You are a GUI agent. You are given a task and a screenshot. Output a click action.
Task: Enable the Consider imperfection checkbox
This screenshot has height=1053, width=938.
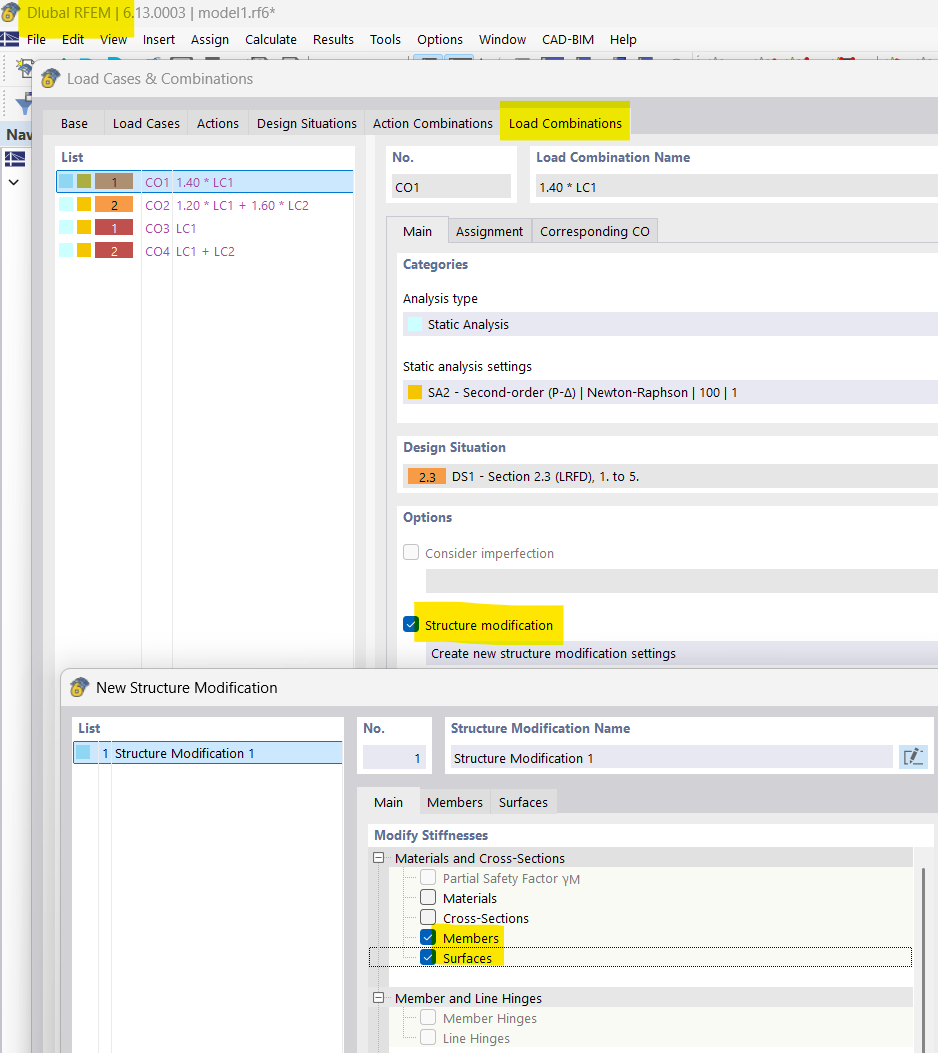tap(411, 552)
